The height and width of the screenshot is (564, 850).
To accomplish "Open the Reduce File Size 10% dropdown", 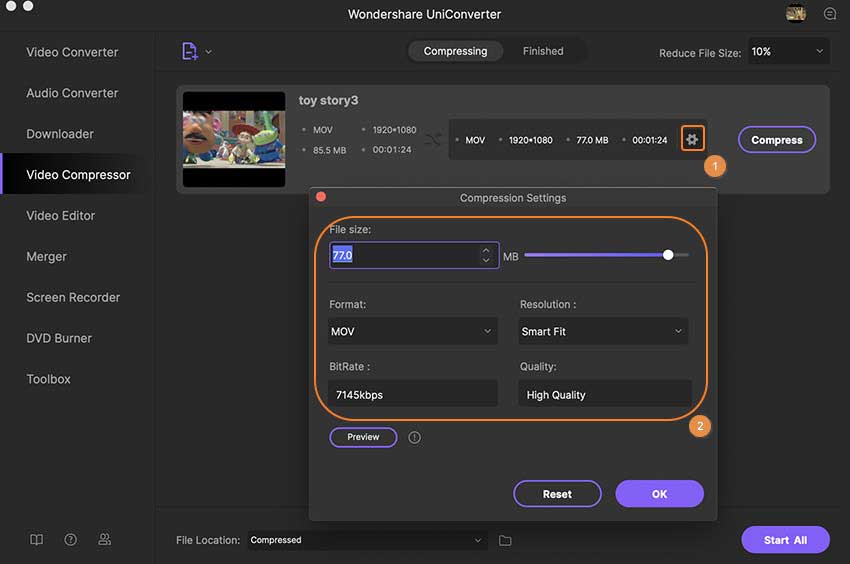I will (x=789, y=52).
